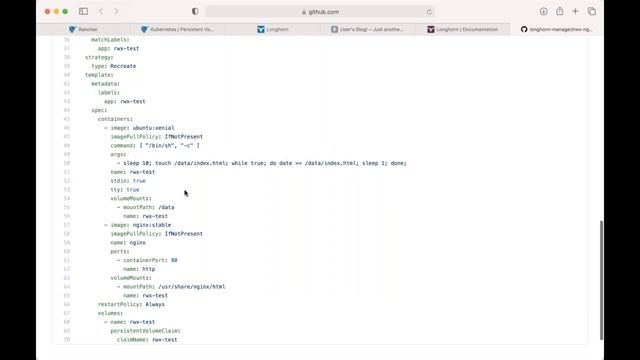Click the 'nginx:stable' image value
This screenshot has height=360, width=640.
coord(152,225)
